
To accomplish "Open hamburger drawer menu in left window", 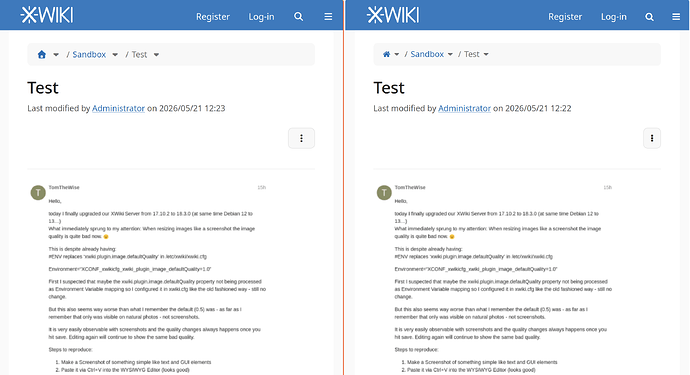I will tap(328, 17).
